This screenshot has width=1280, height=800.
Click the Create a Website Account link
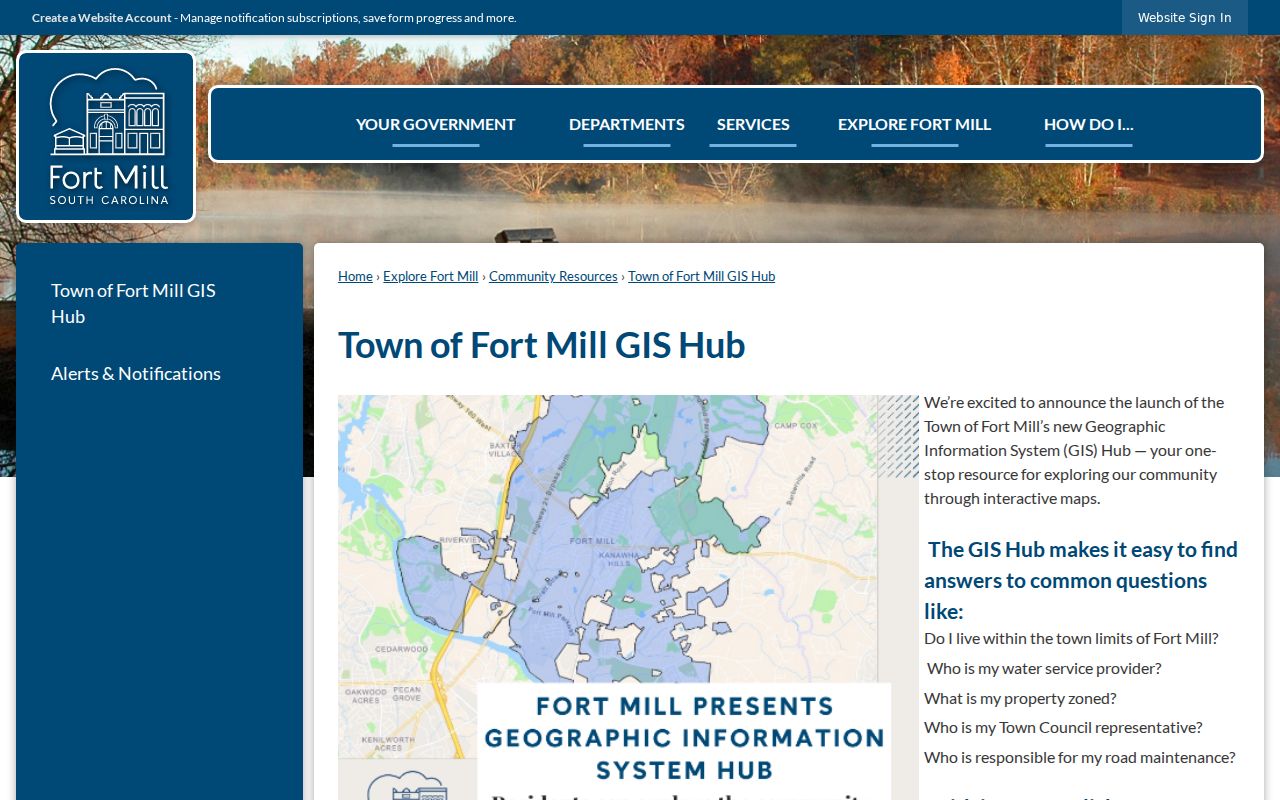pyautogui.click(x=102, y=18)
